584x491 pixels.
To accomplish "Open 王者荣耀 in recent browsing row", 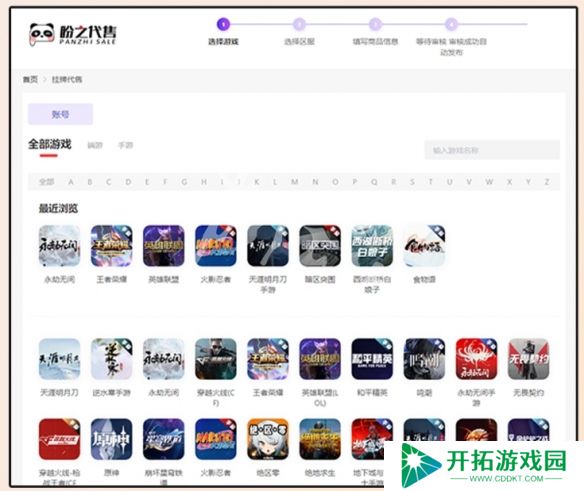I will coord(112,246).
